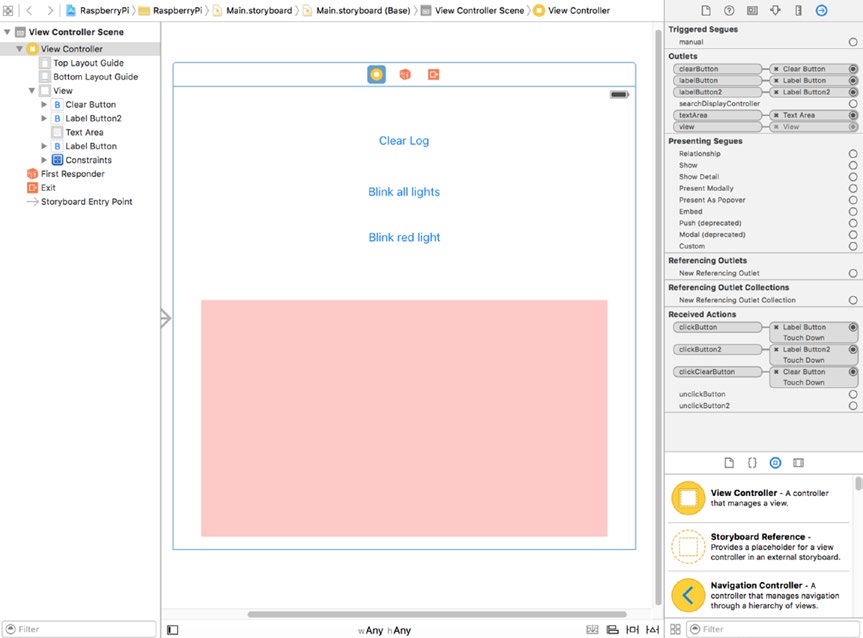Click the searchDisplayController outlet circle
This screenshot has height=638, width=863.
point(853,104)
